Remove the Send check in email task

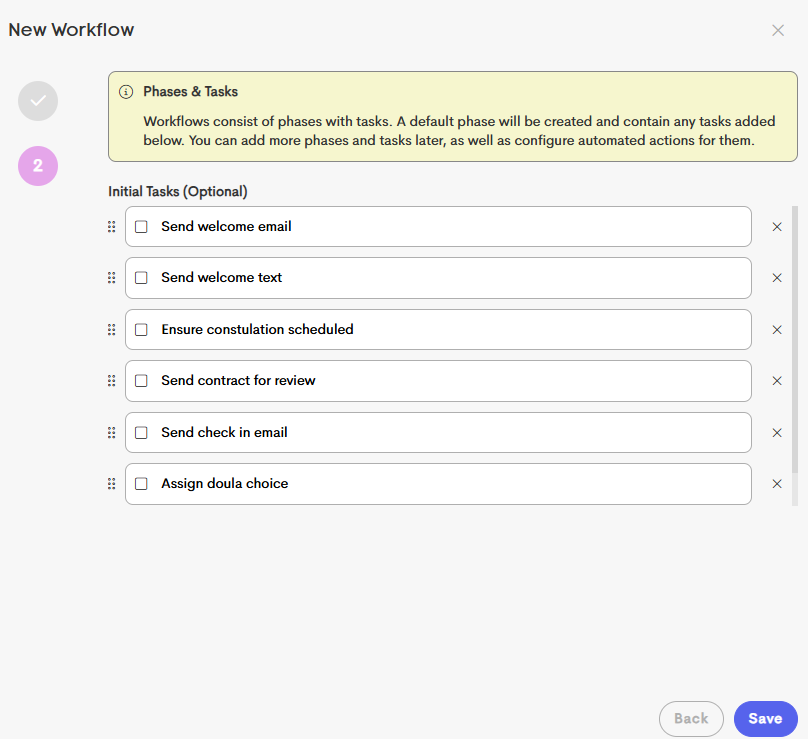coord(777,433)
